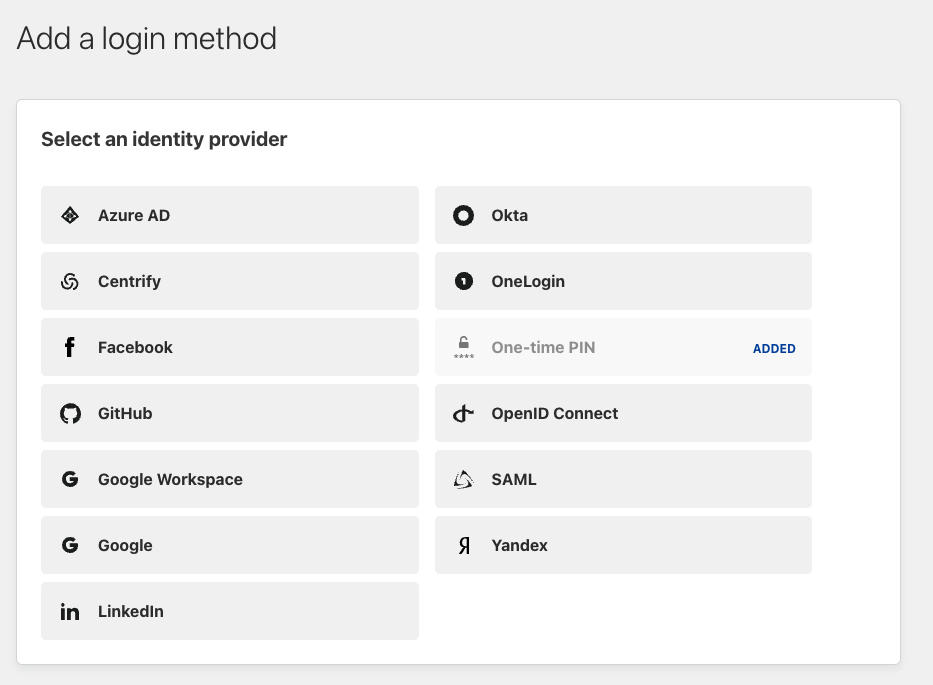
Task: Click the Yandex 'Я' logo icon
Action: [463, 545]
